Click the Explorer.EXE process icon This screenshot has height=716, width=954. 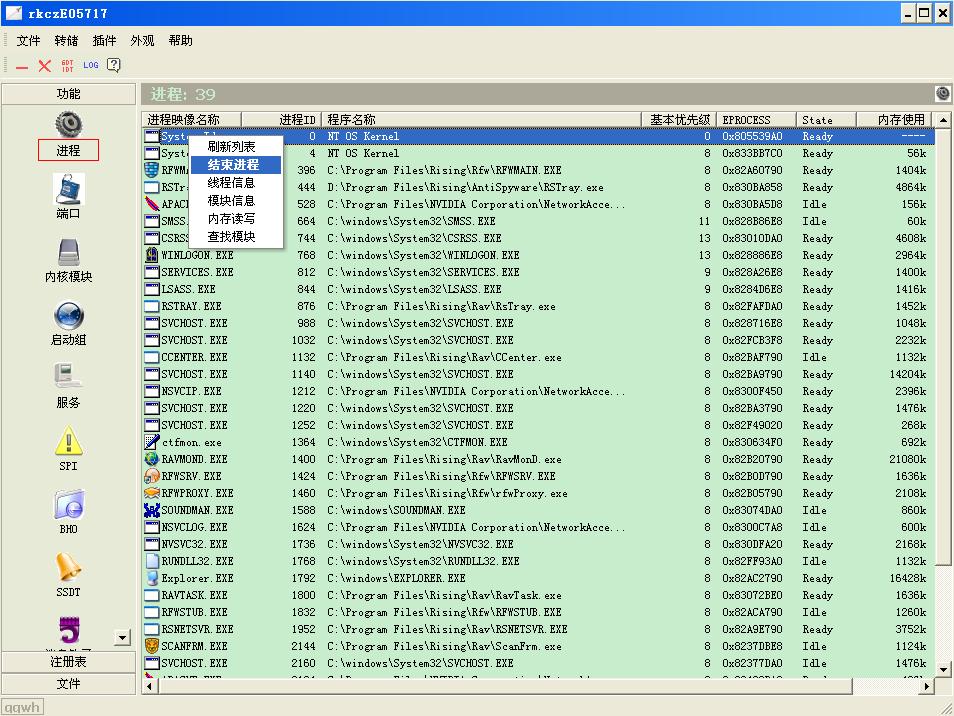[x=151, y=578]
